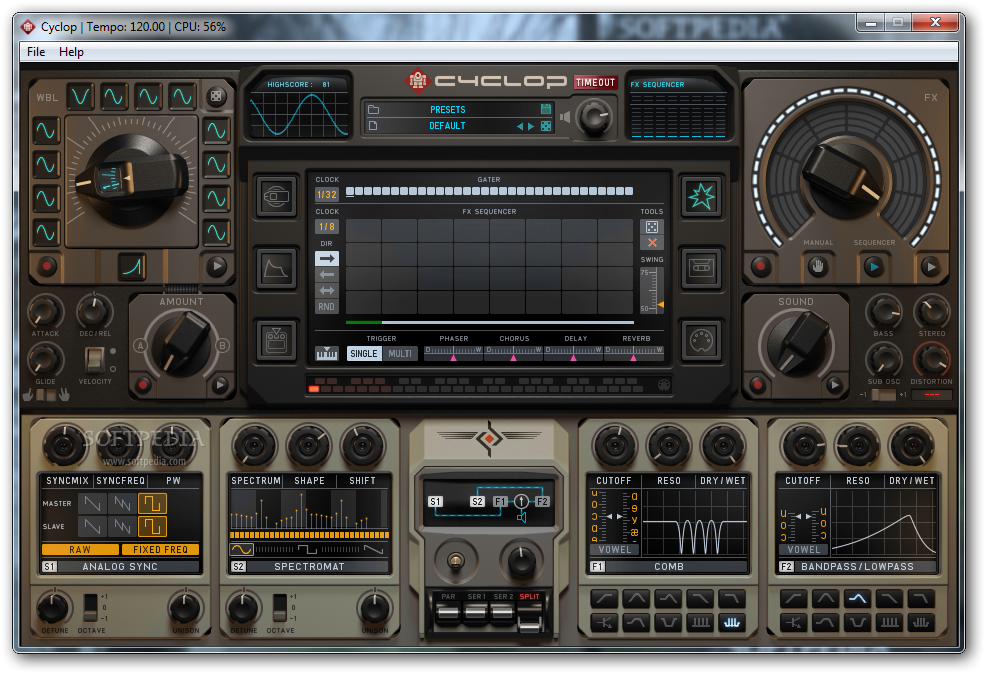Click the VOWEL button in F1 panel
The width and height of the screenshot is (986, 674).
(614, 550)
